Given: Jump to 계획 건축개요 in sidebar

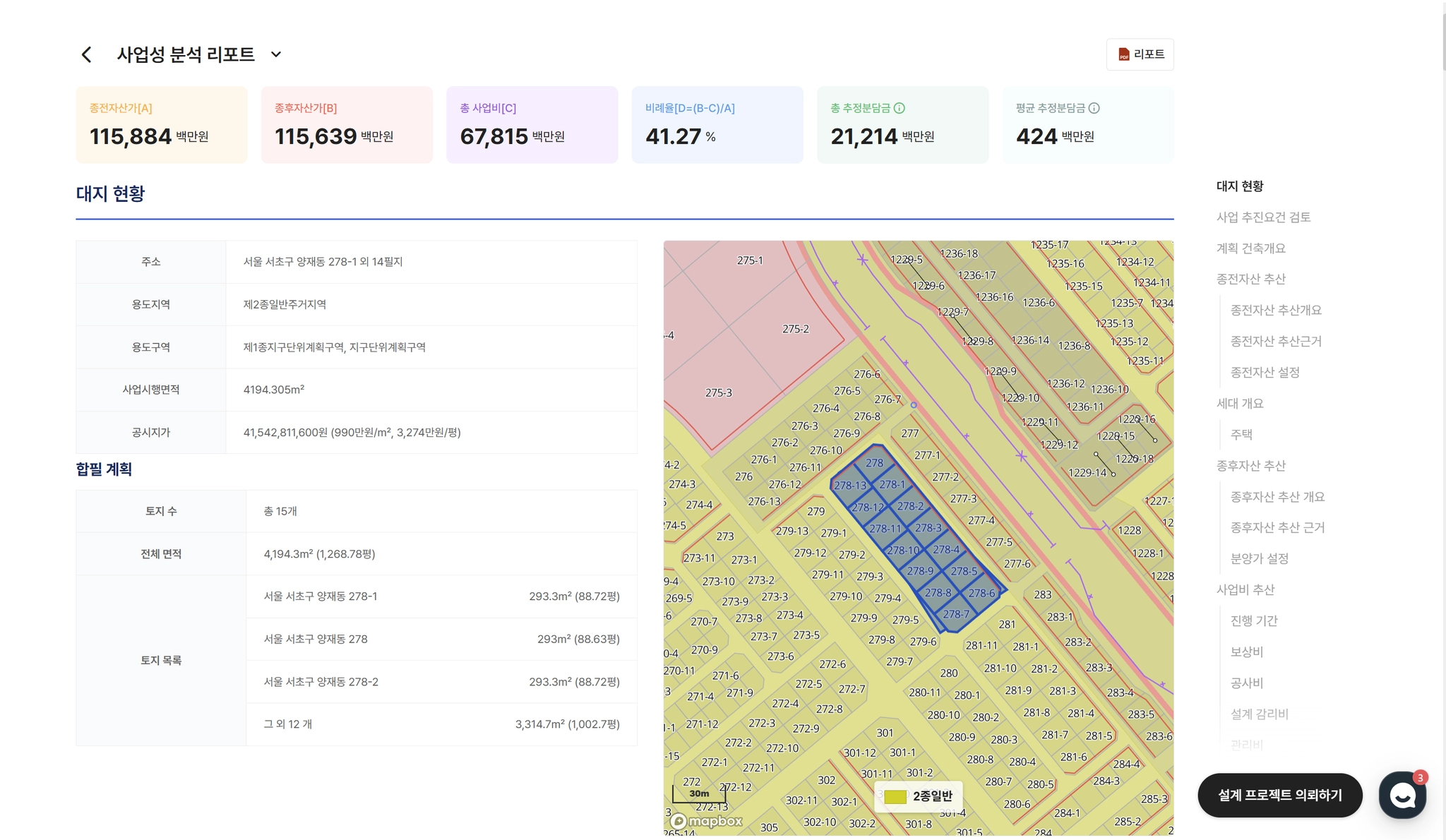Looking at the screenshot, I should (x=1250, y=248).
